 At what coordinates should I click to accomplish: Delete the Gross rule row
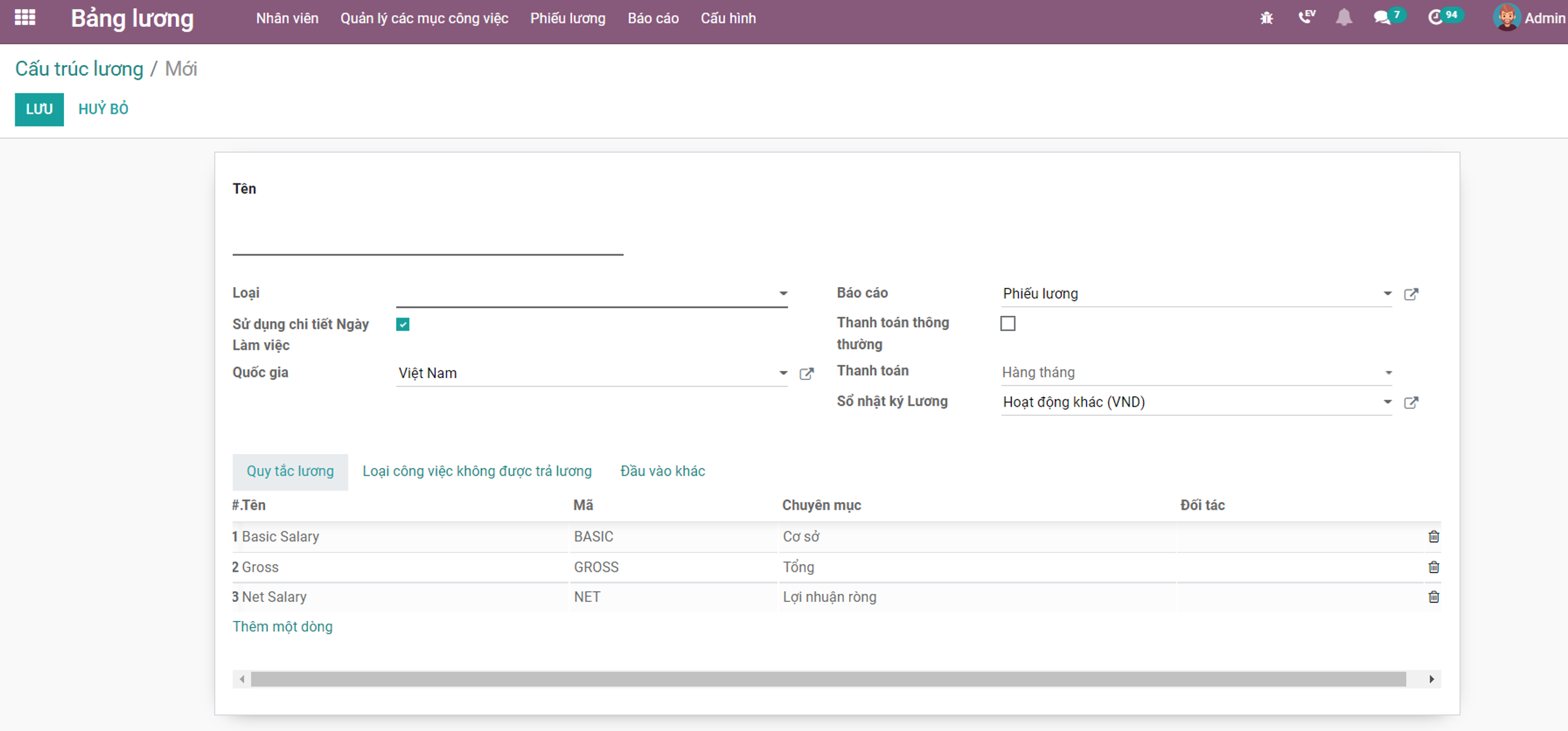(x=1433, y=567)
